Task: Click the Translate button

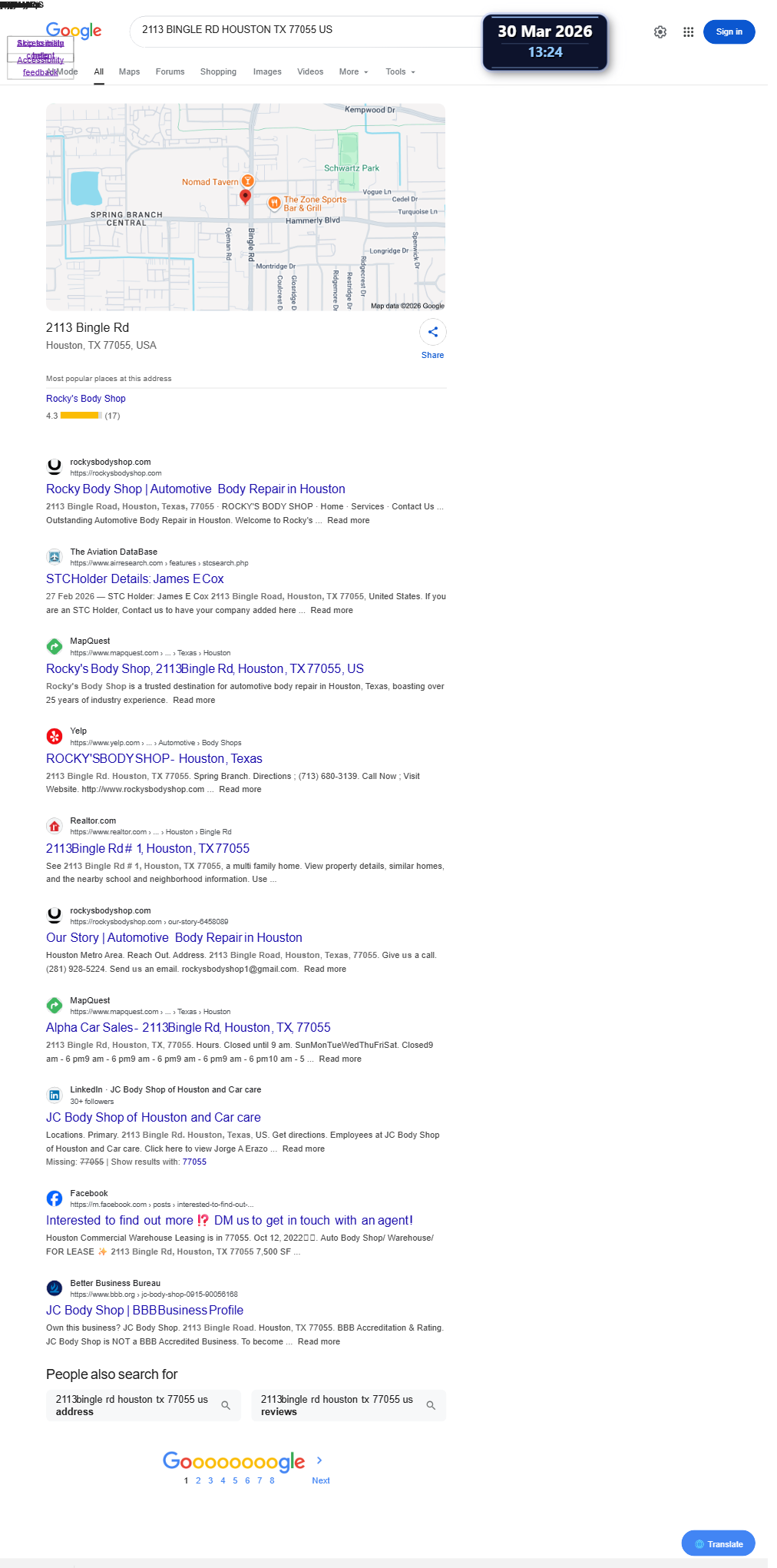Action: coord(718,1543)
